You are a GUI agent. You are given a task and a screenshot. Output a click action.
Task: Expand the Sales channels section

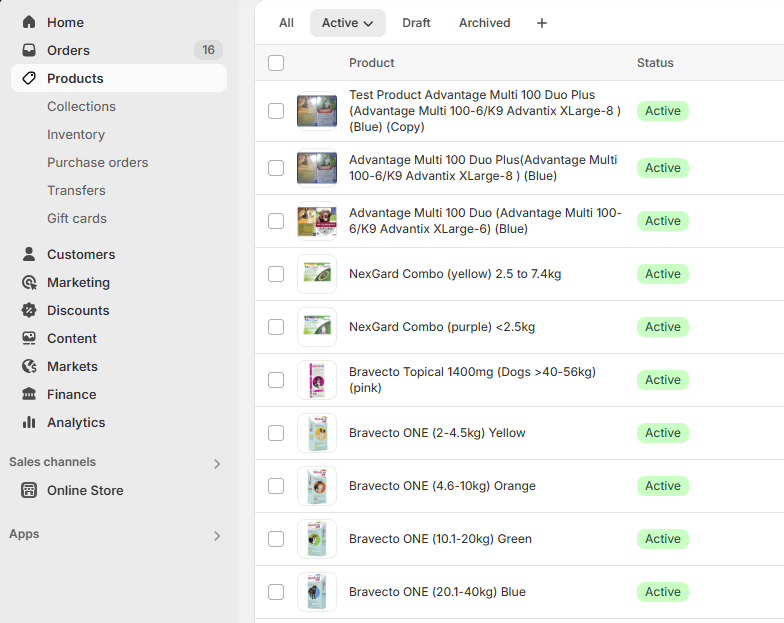[217, 463]
